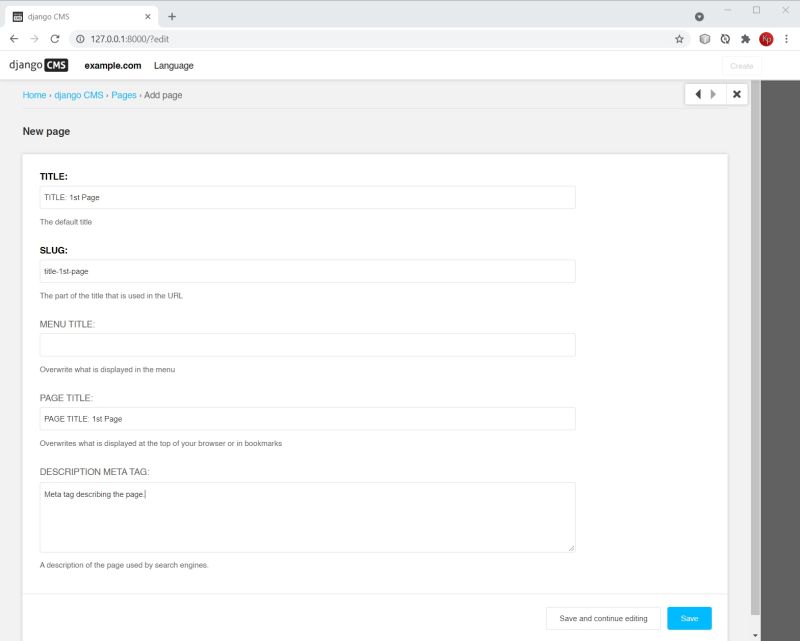Open the browser extensions puzzle icon
Image resolution: width=800 pixels, height=641 pixels.
click(744, 38)
